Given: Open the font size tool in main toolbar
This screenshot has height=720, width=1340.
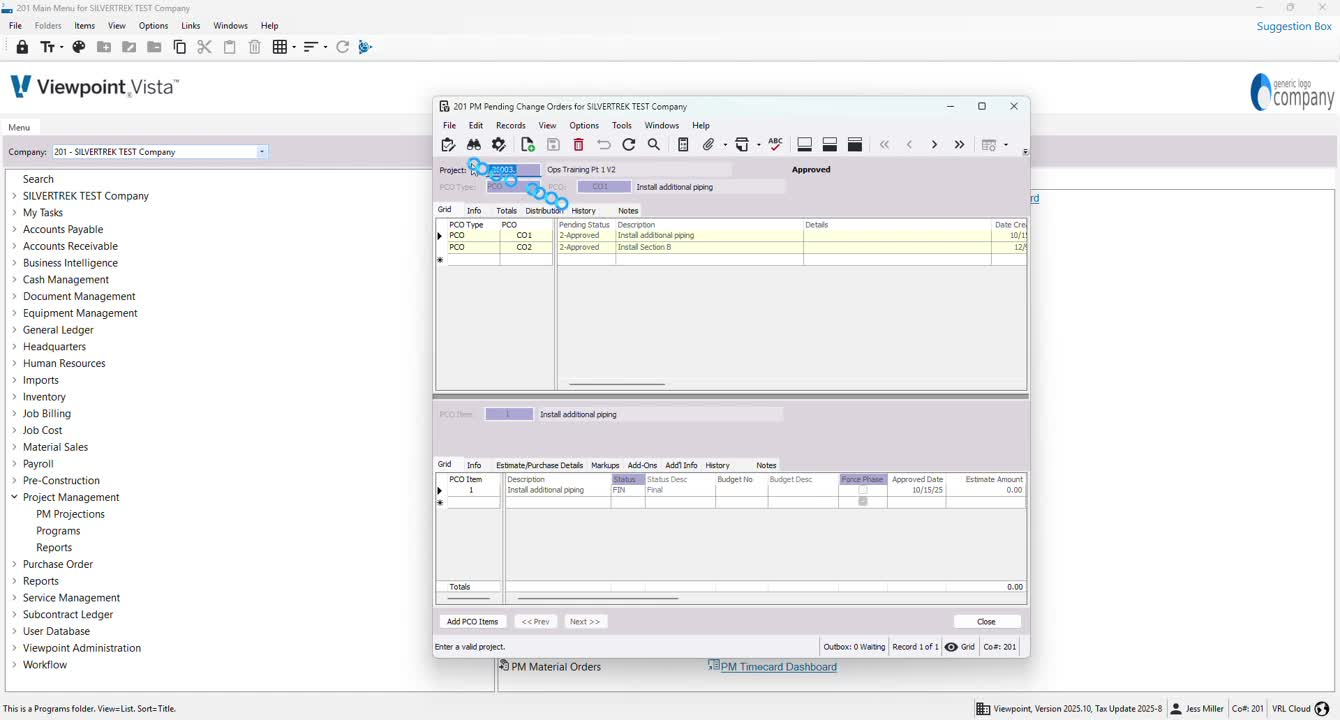Looking at the screenshot, I should pos(50,47).
